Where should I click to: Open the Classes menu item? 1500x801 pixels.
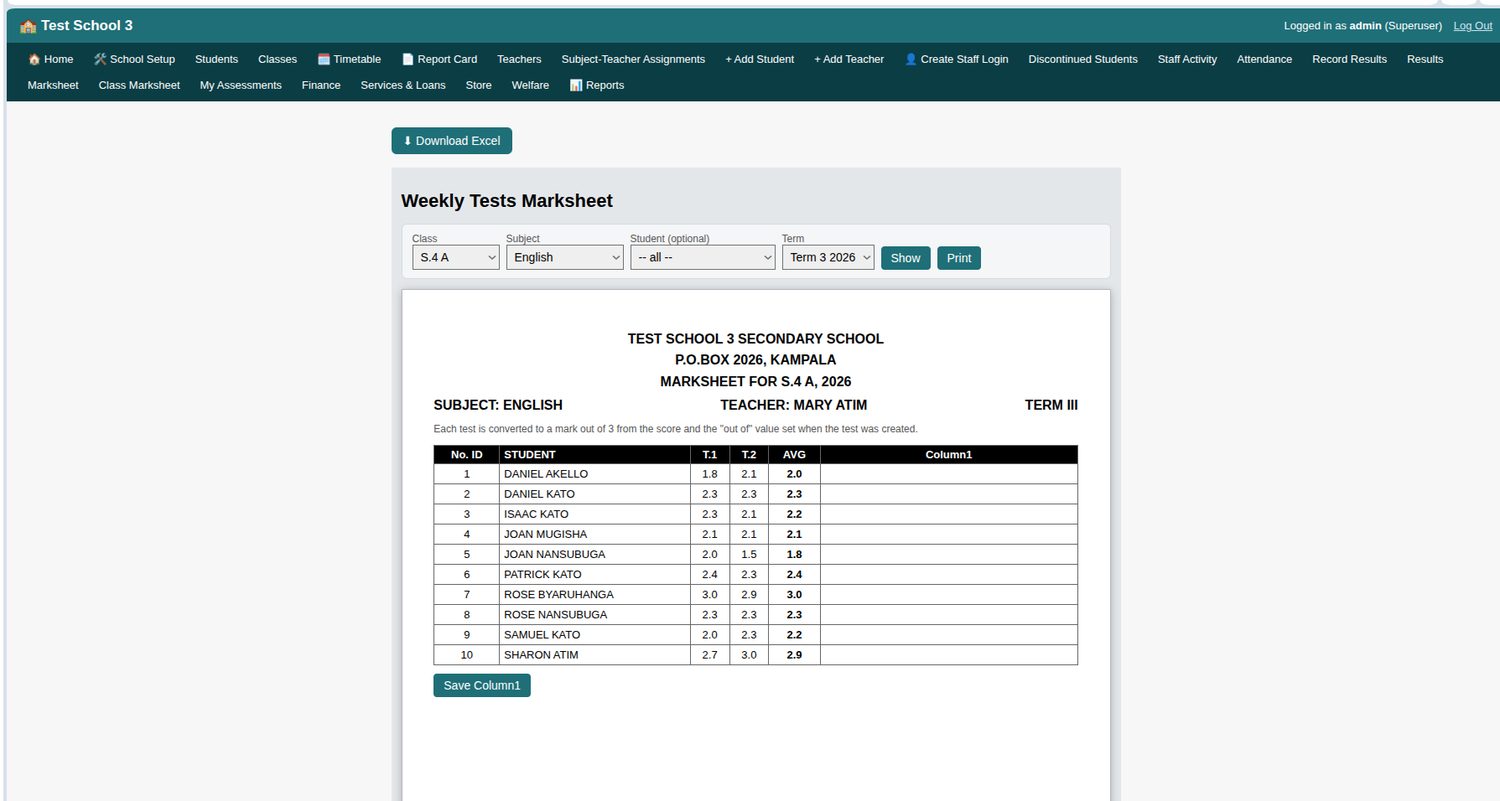pyautogui.click(x=277, y=59)
